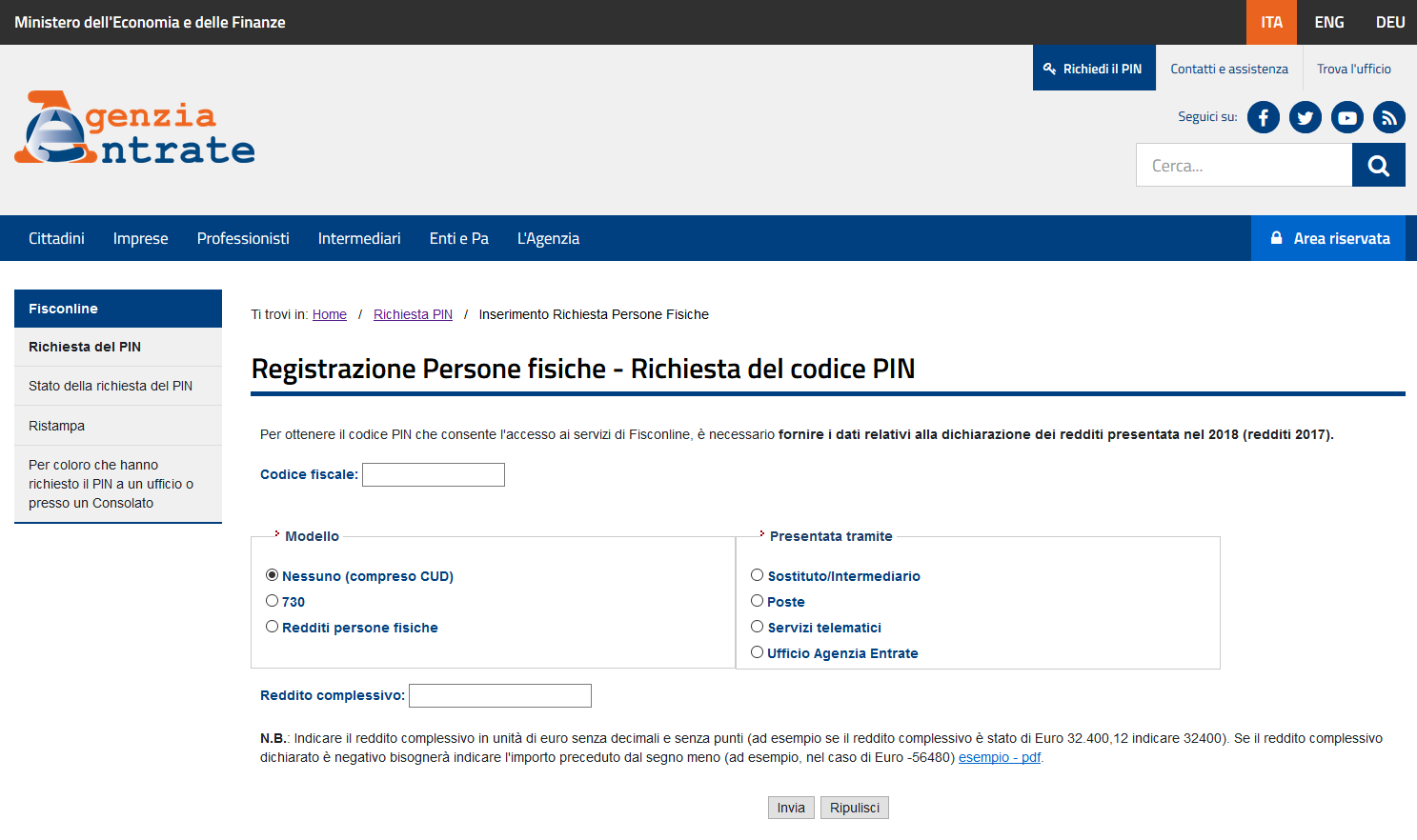Open the esempio - pdf link

tap(999, 757)
